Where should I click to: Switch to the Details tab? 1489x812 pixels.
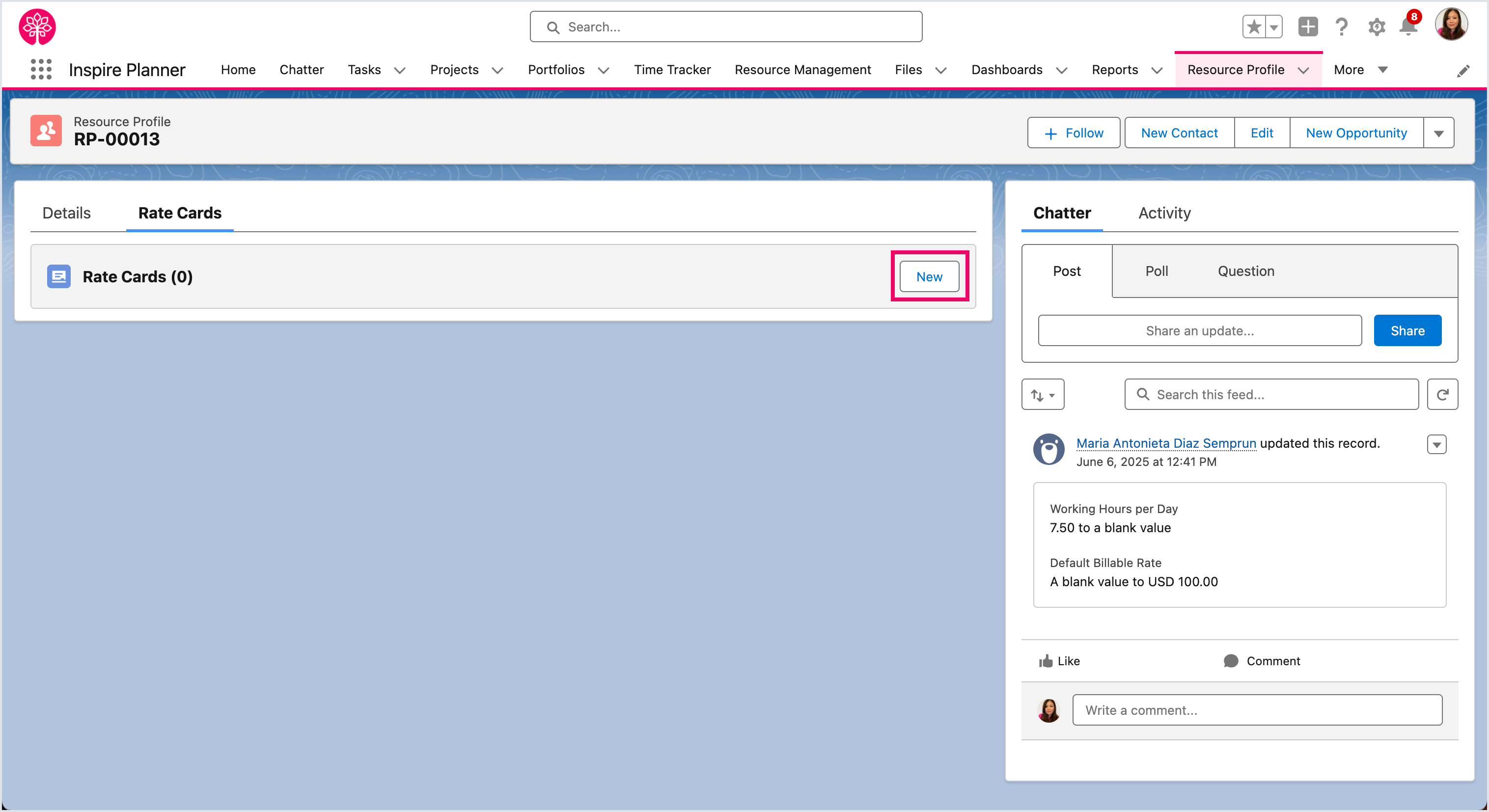(66, 213)
